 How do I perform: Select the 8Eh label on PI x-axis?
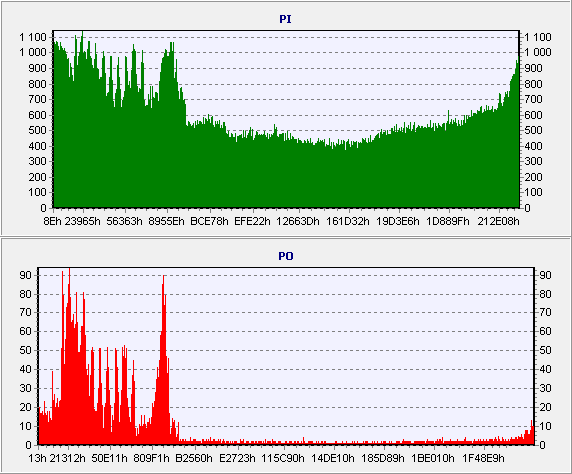click(53, 221)
